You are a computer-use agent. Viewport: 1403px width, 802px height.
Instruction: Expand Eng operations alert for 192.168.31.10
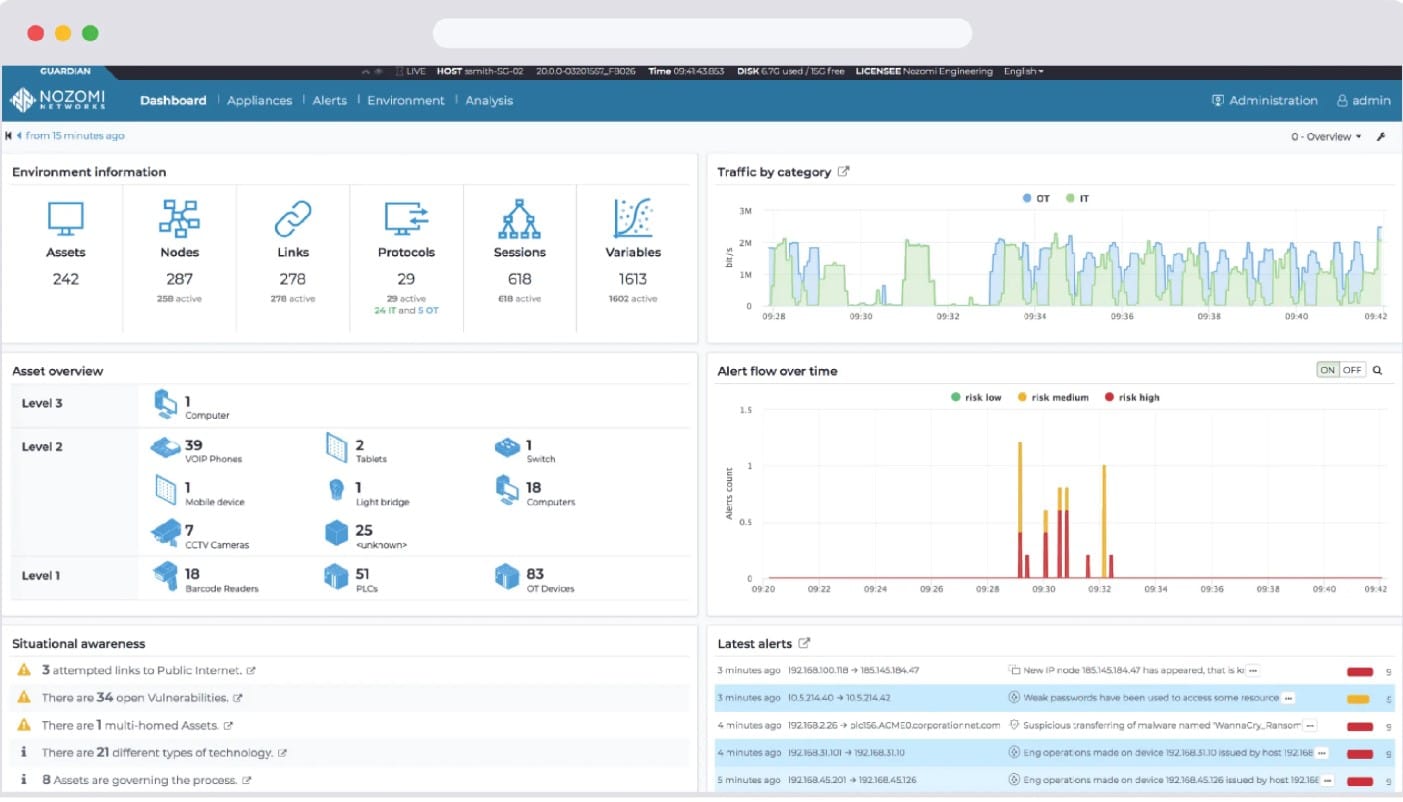[1322, 753]
